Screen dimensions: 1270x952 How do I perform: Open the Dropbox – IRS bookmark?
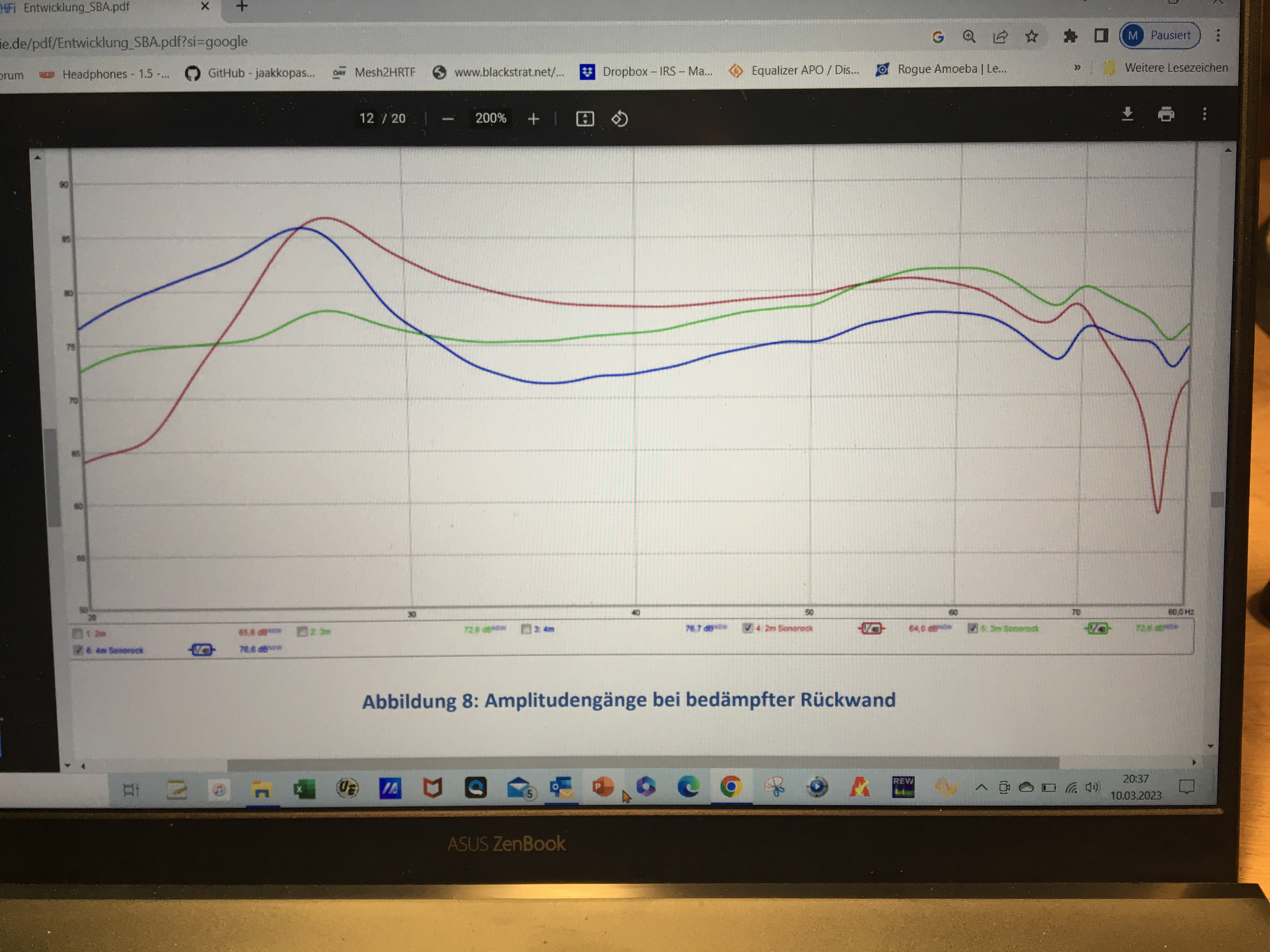click(646, 71)
